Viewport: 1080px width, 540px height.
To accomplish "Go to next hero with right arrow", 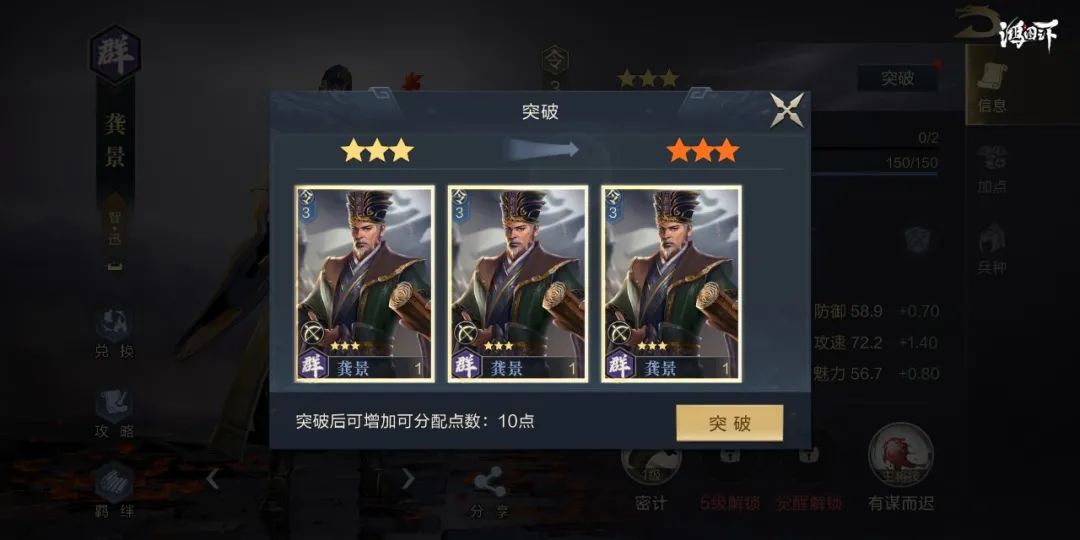I will [408, 478].
